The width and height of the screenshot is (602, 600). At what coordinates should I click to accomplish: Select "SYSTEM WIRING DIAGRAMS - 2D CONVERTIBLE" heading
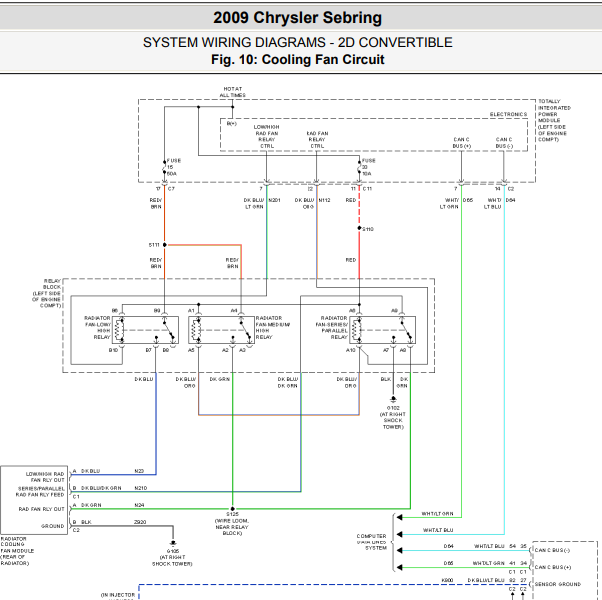pos(298,42)
